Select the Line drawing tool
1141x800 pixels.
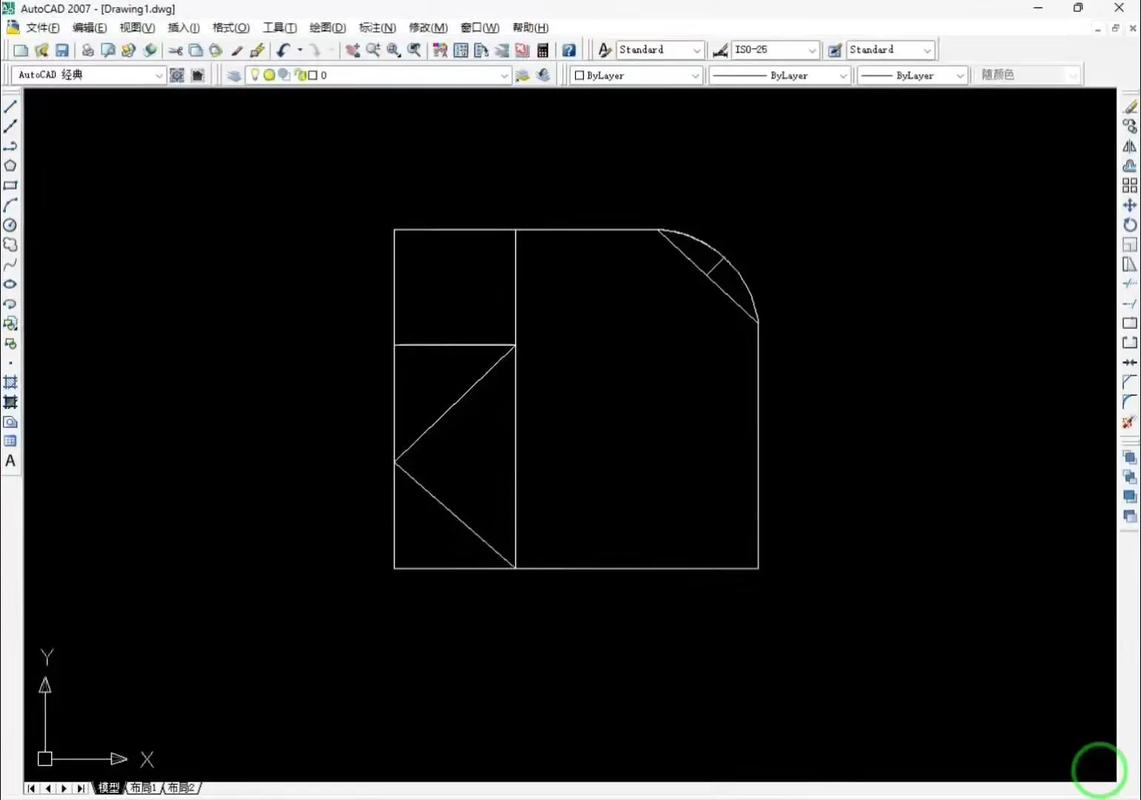pyautogui.click(x=10, y=107)
